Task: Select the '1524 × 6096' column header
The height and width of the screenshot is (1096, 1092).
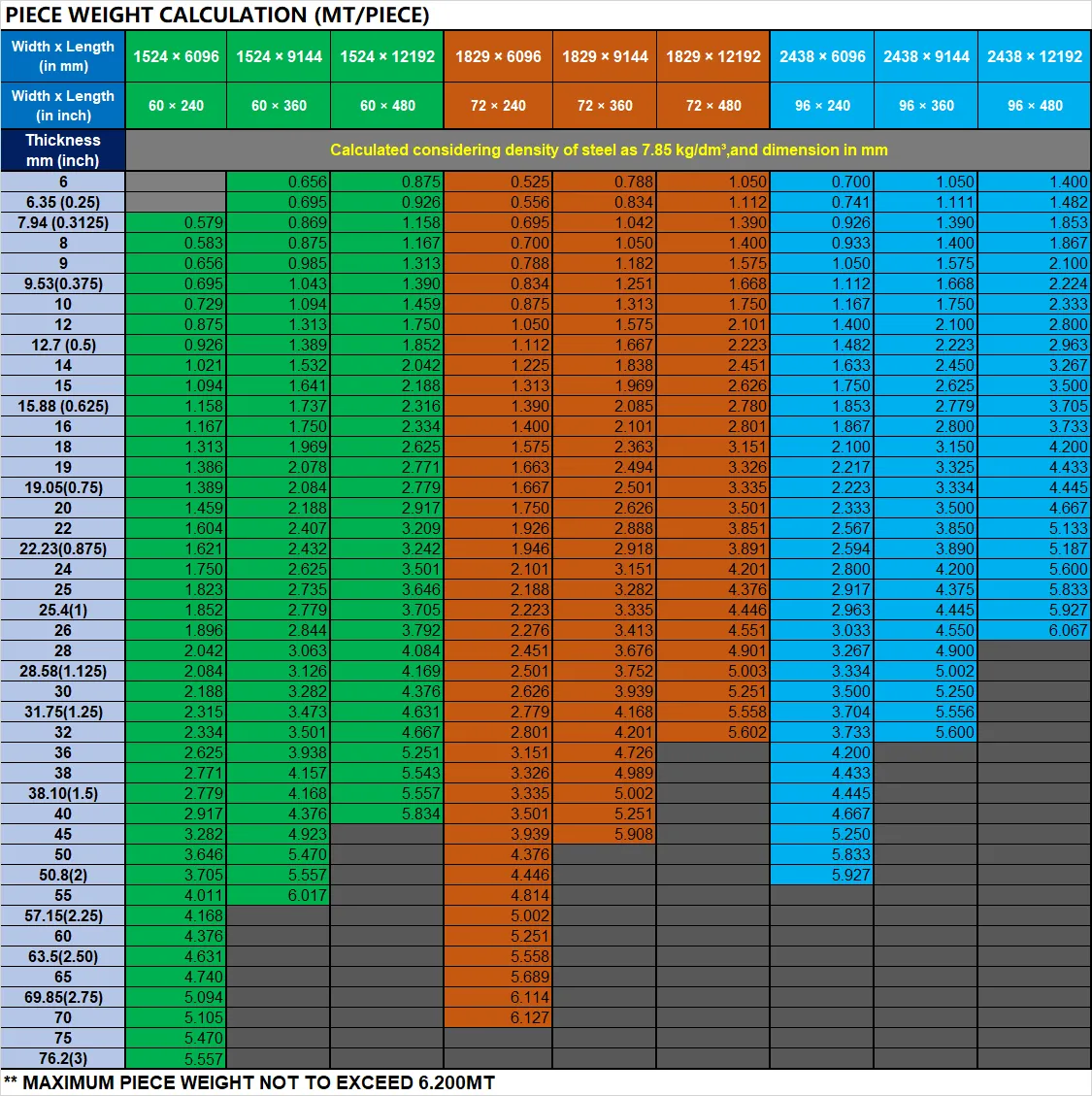Action: click(176, 56)
